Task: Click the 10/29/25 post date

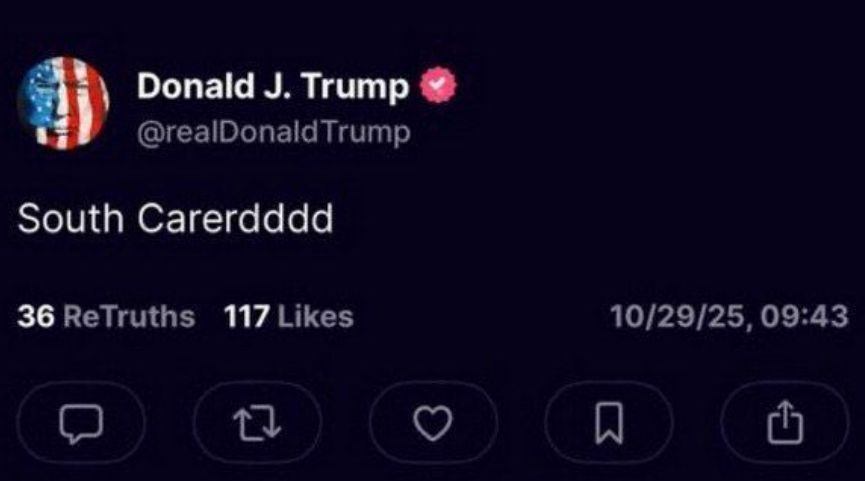Action: coord(678,317)
